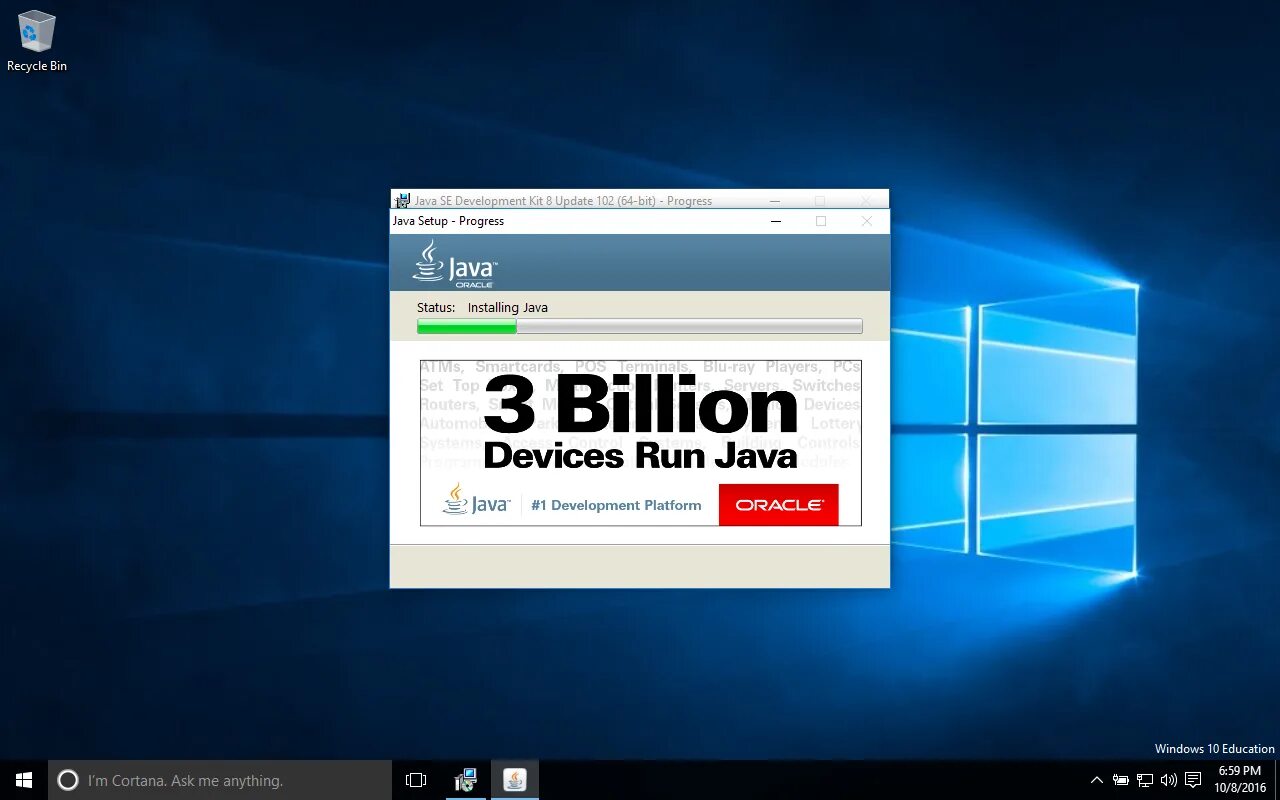
Task: Click the Java logo in setup header
Action: click(455, 264)
